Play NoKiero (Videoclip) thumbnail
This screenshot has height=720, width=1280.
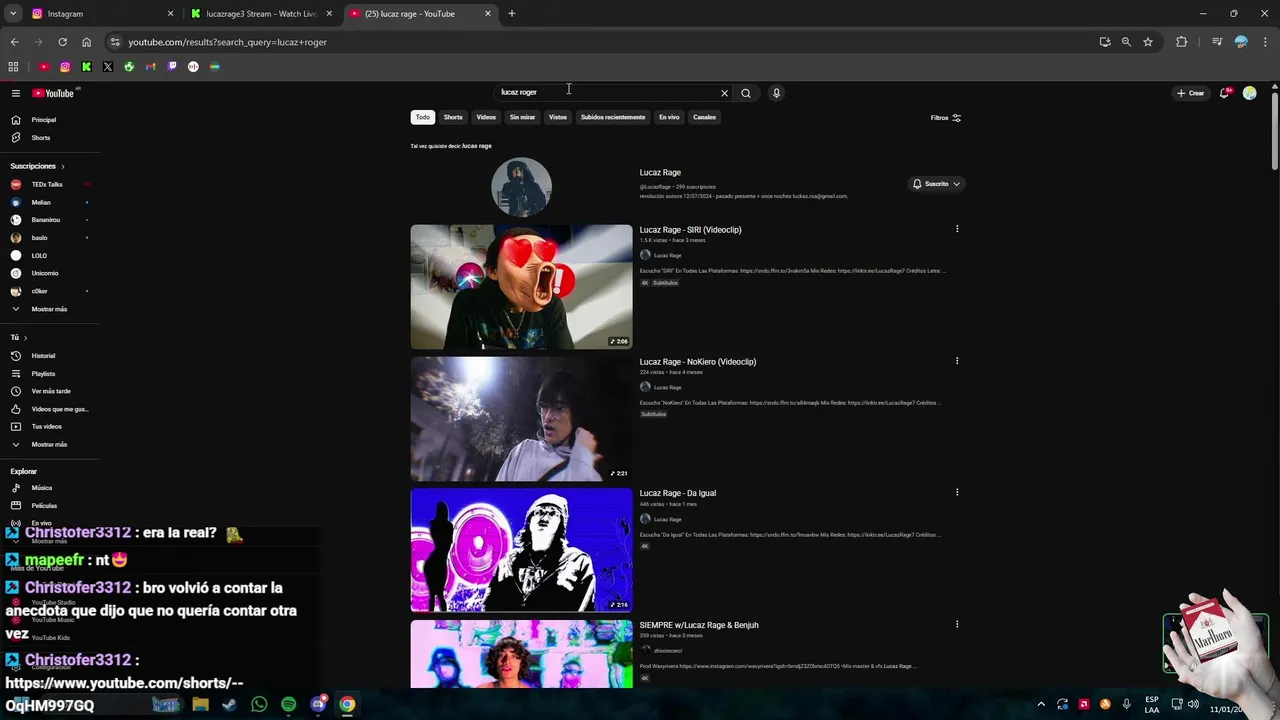521,419
